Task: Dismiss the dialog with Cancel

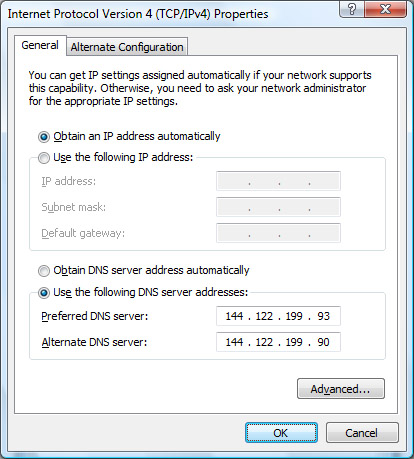Action: 362,433
